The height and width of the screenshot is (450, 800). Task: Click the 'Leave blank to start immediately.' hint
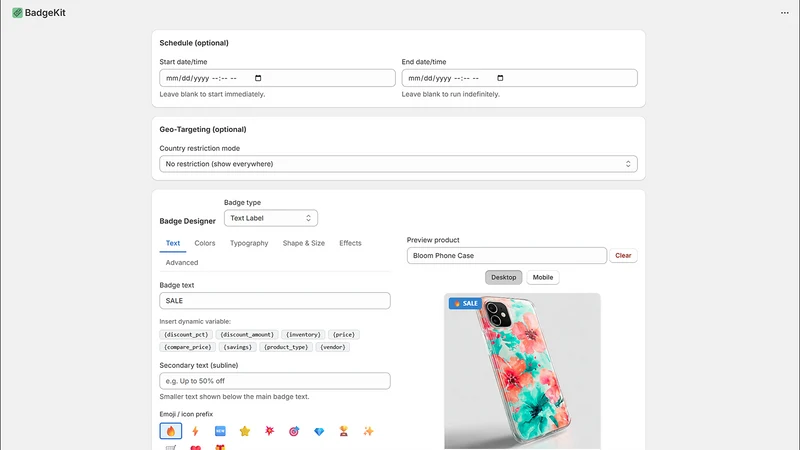212,94
